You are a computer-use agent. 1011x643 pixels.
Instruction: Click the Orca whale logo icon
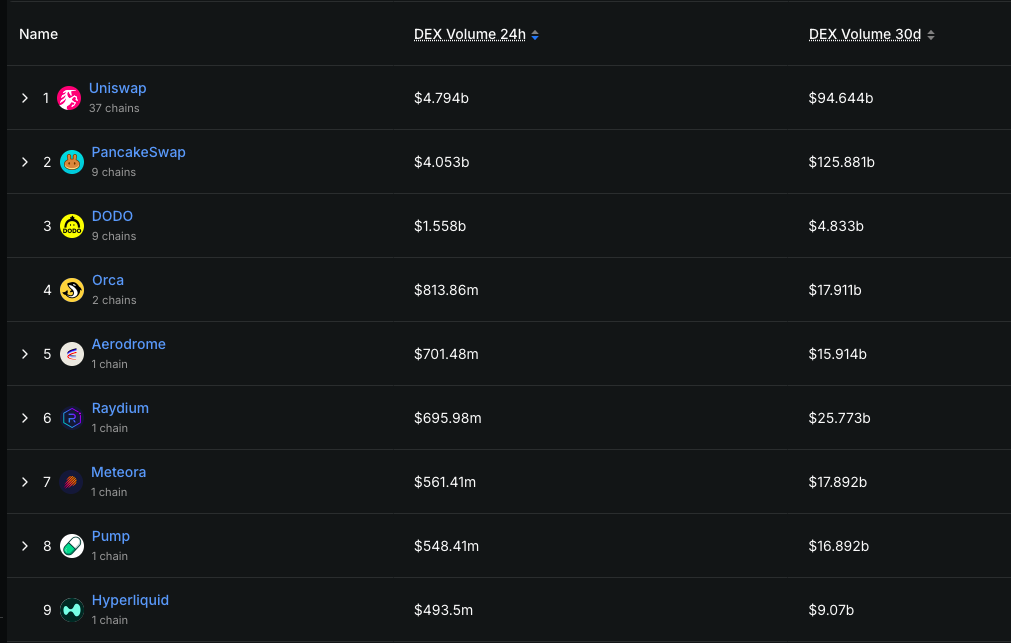tap(72, 290)
